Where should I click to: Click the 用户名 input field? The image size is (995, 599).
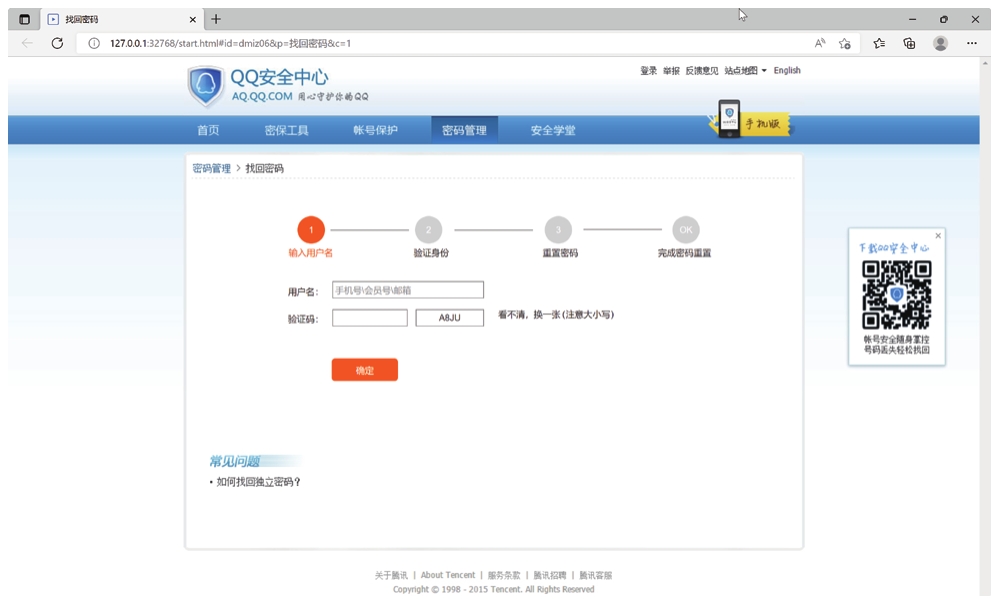(x=407, y=290)
